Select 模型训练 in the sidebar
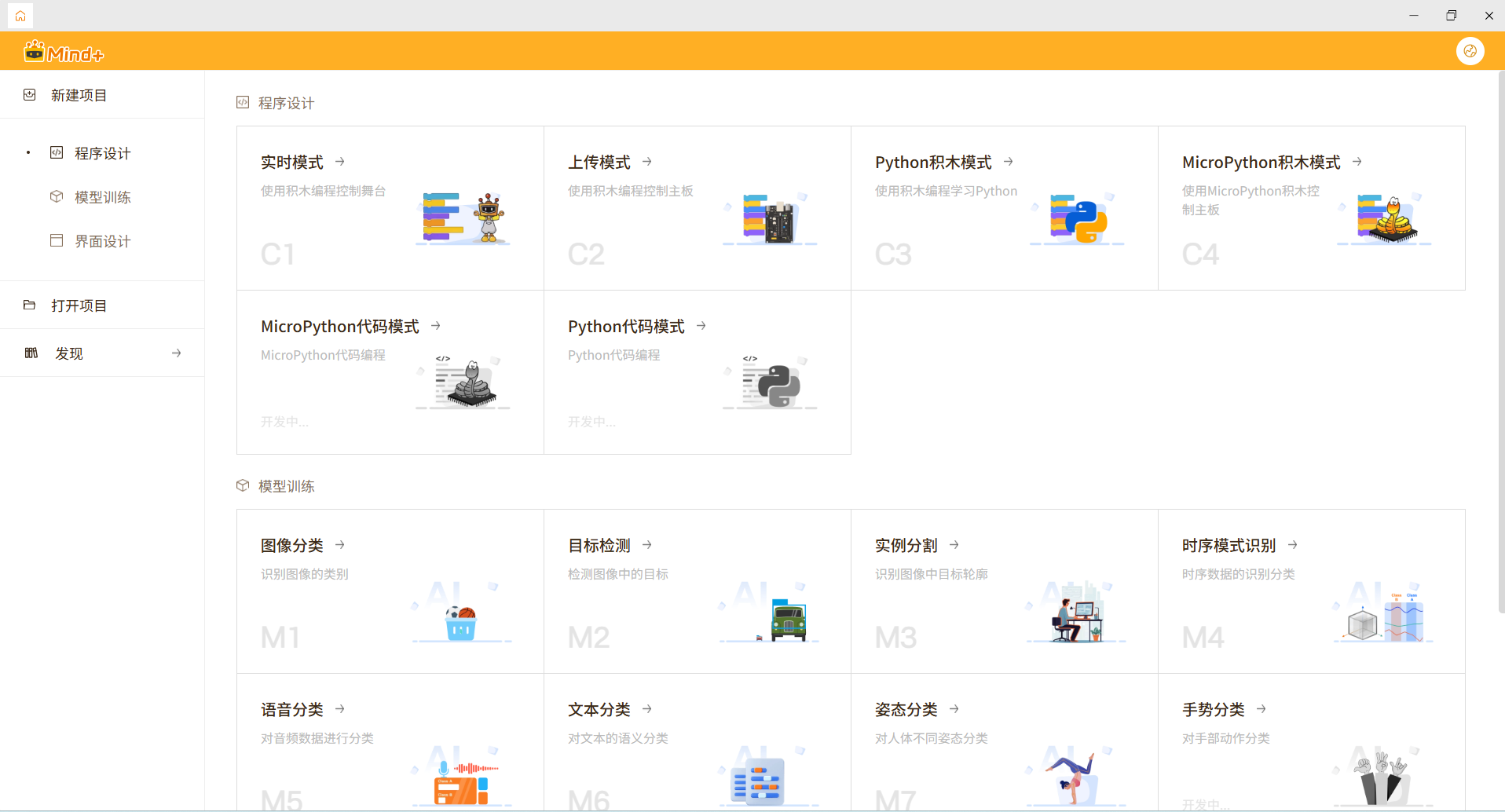Image resolution: width=1505 pixels, height=812 pixels. point(102,197)
